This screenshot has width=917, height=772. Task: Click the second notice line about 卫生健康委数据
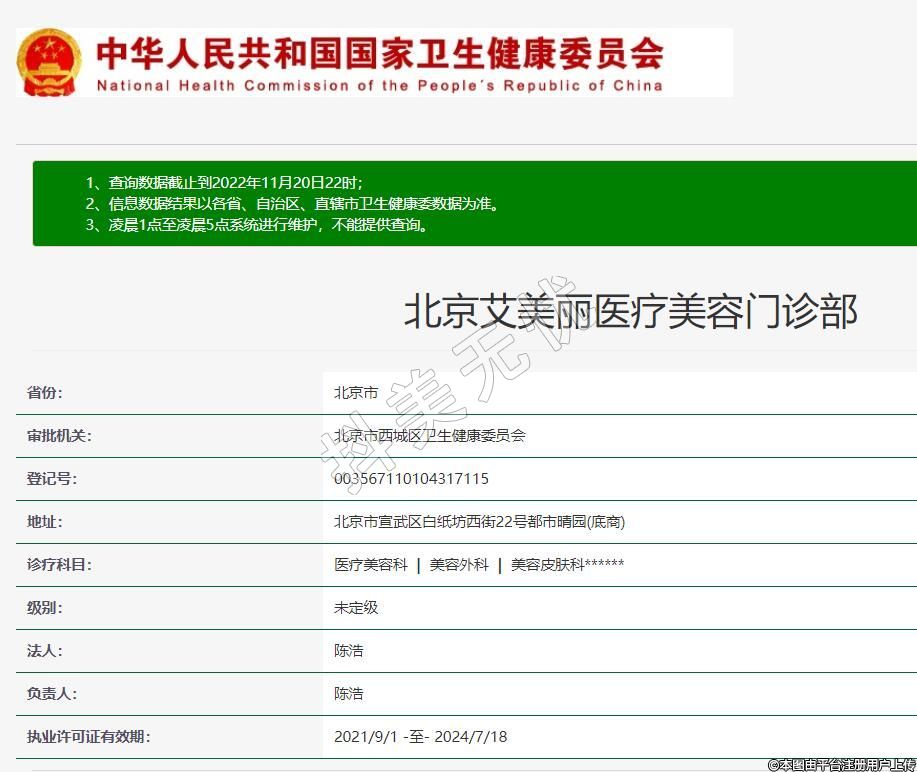(303, 203)
